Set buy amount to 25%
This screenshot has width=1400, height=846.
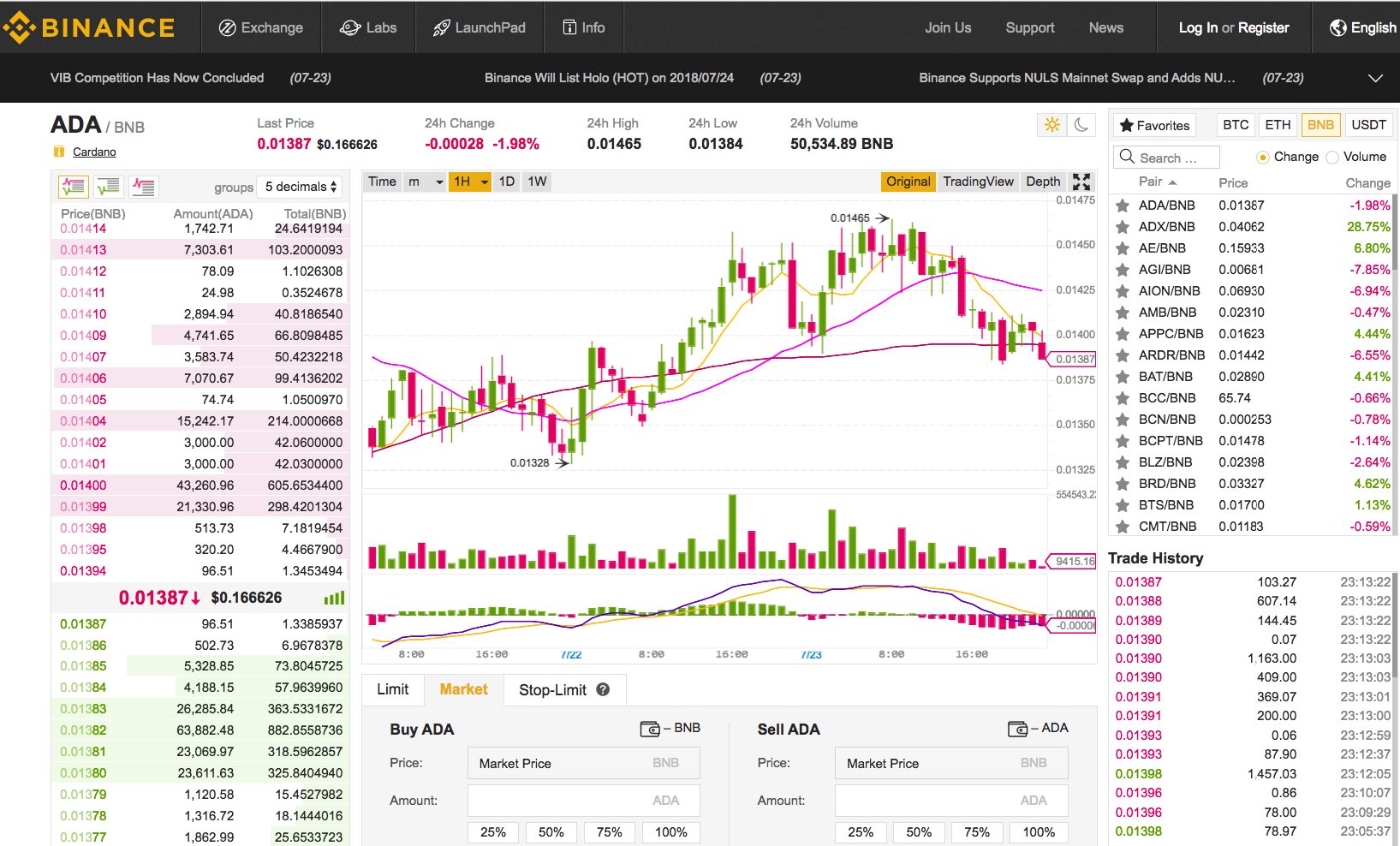pyautogui.click(x=493, y=832)
